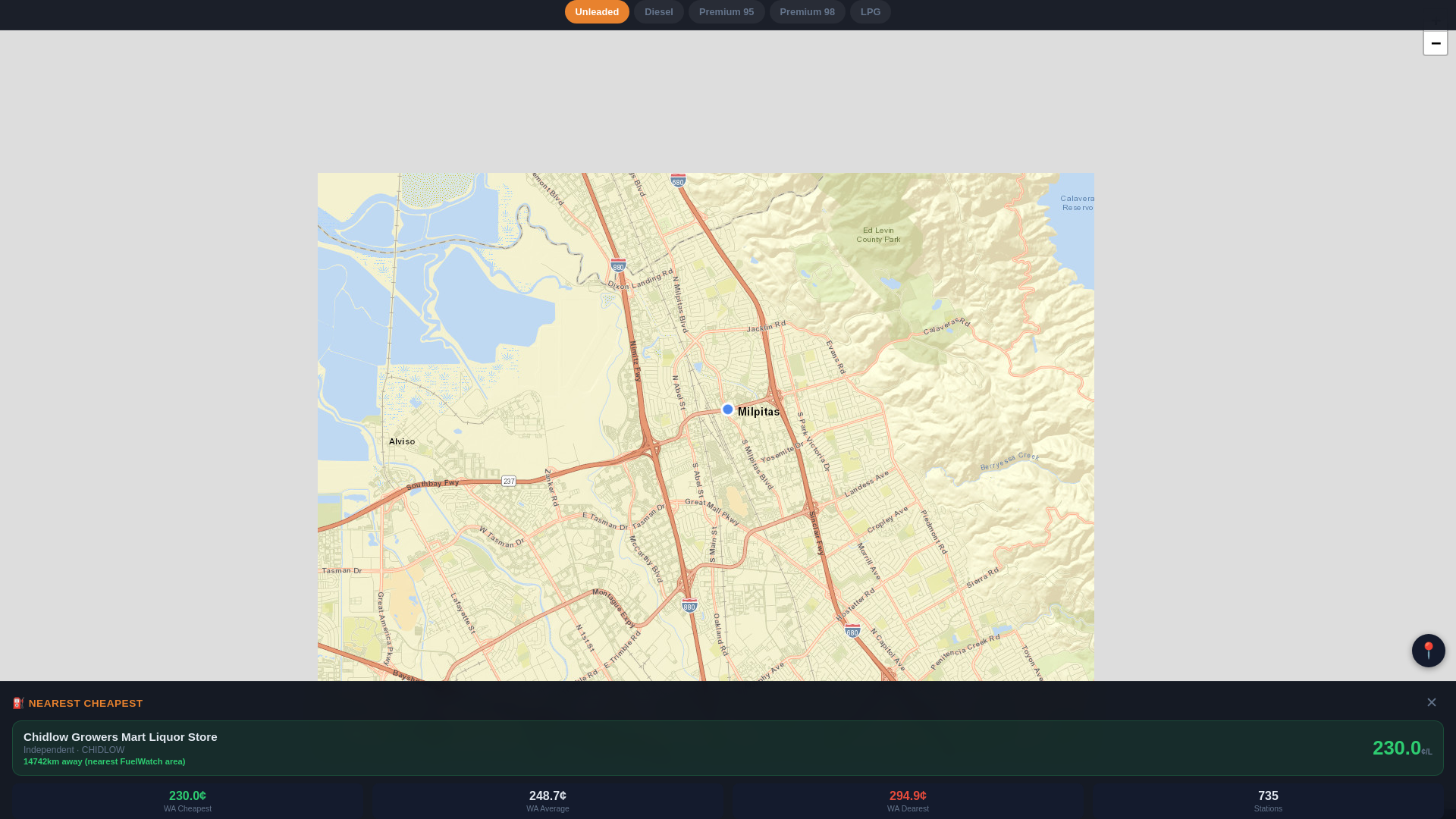The image size is (1456, 819).
Task: Click the Milpitas city label on map
Action: click(758, 412)
